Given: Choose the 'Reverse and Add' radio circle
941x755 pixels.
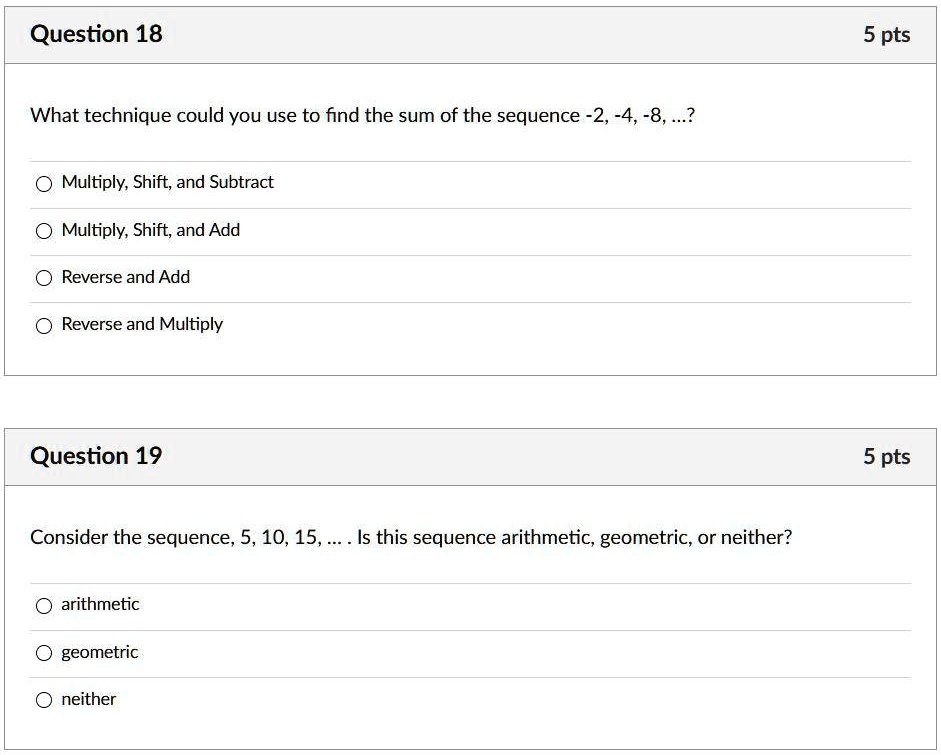Looking at the screenshot, I should pos(43,278).
